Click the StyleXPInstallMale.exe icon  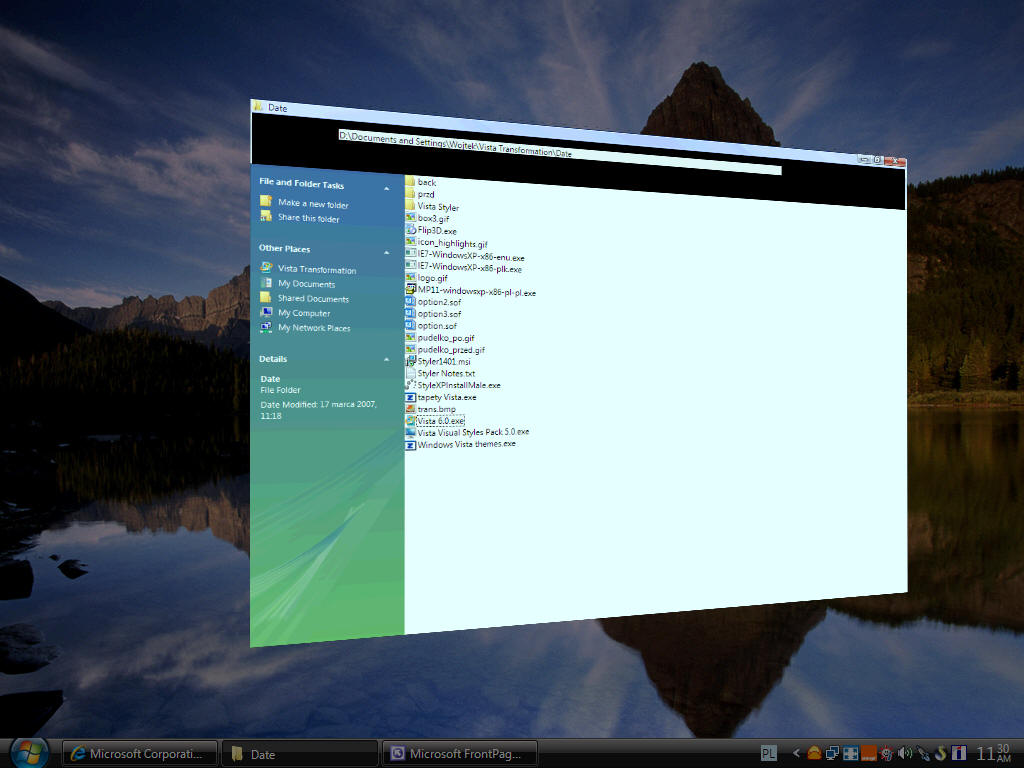point(410,385)
